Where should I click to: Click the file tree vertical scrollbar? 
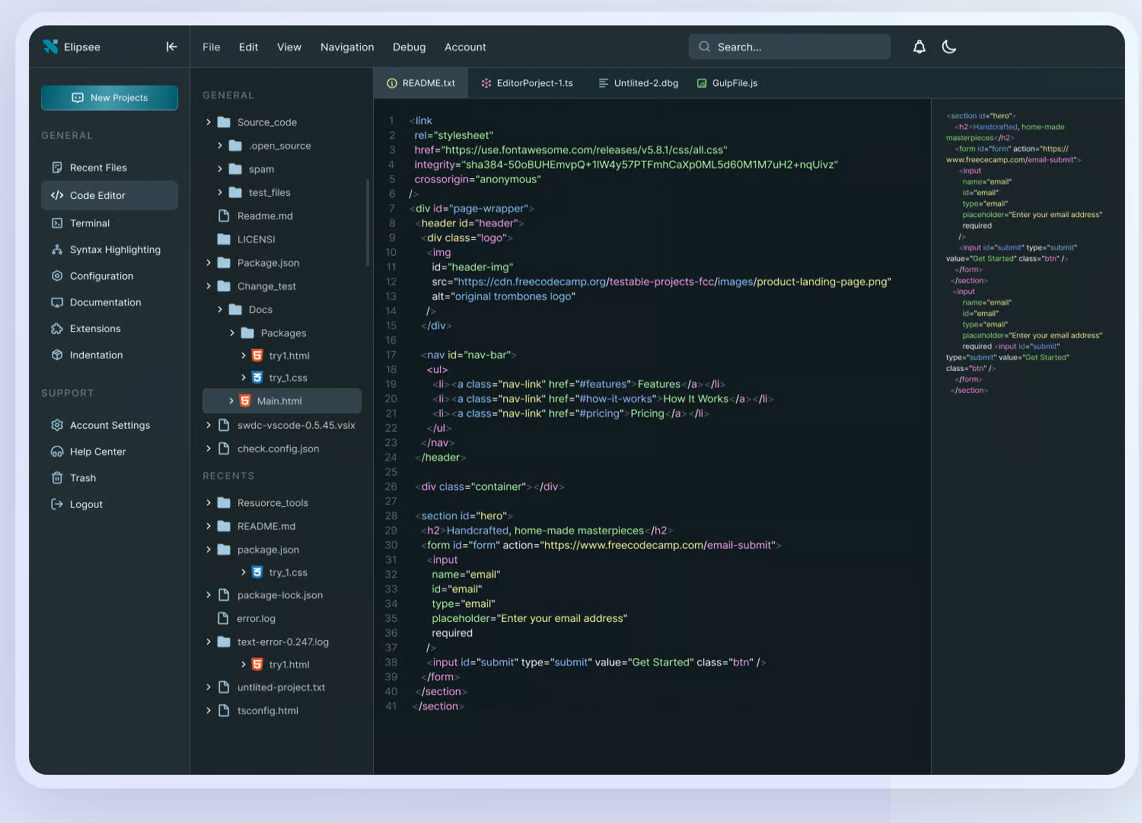(x=367, y=222)
